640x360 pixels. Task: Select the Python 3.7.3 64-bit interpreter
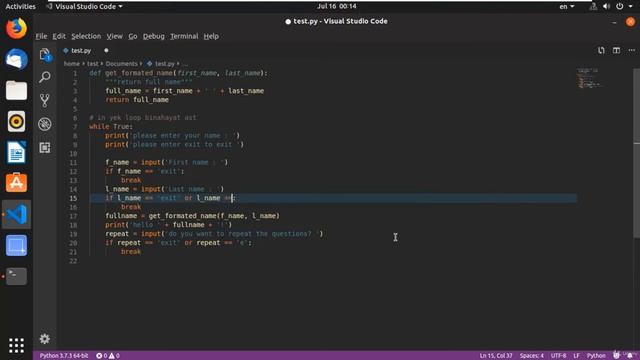[64, 356]
